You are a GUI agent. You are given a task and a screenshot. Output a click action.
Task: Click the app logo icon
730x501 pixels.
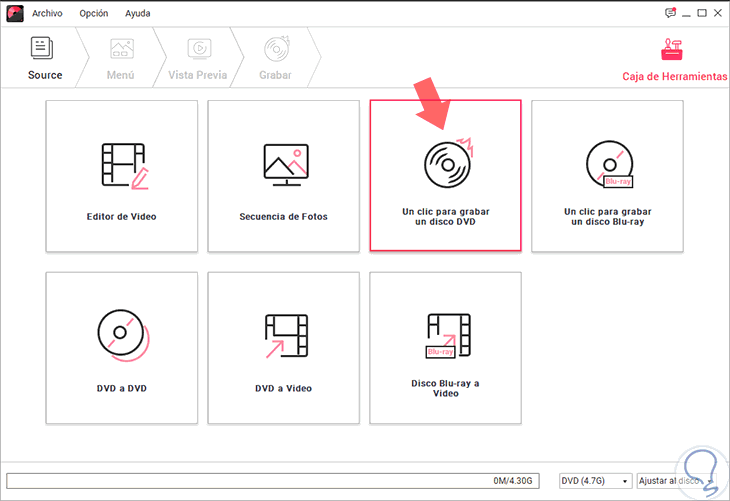tap(15, 14)
